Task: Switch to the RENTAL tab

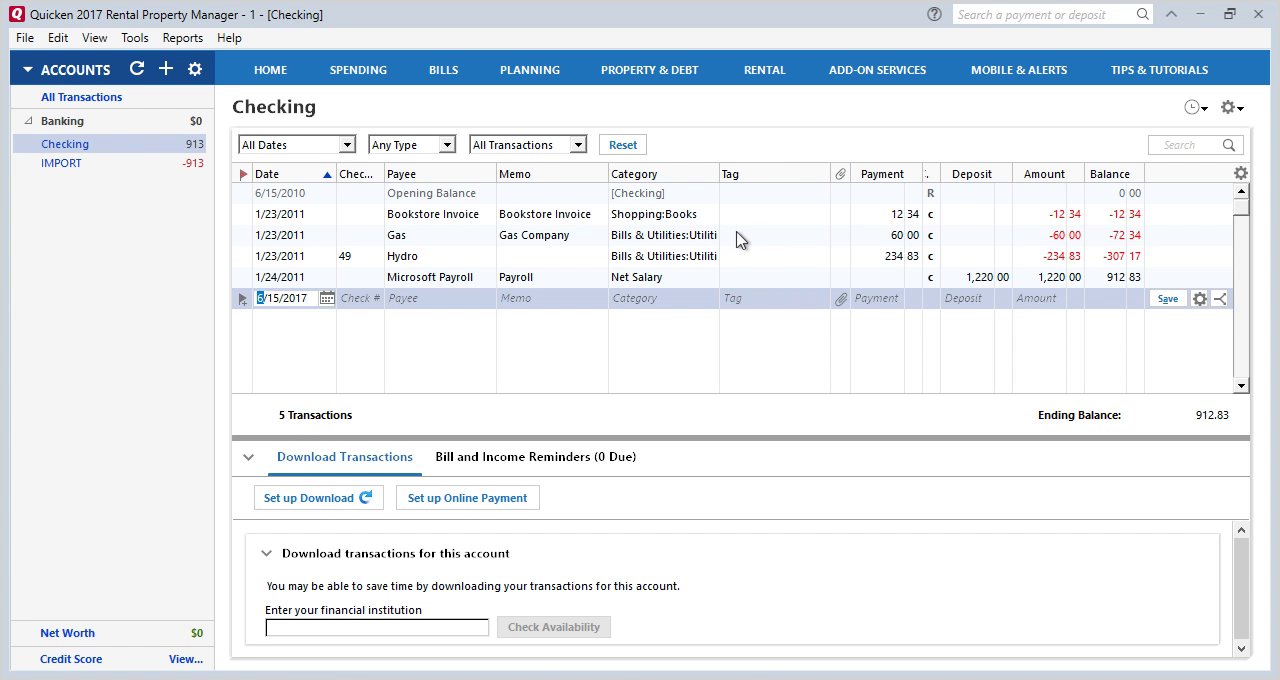Action: tap(764, 70)
